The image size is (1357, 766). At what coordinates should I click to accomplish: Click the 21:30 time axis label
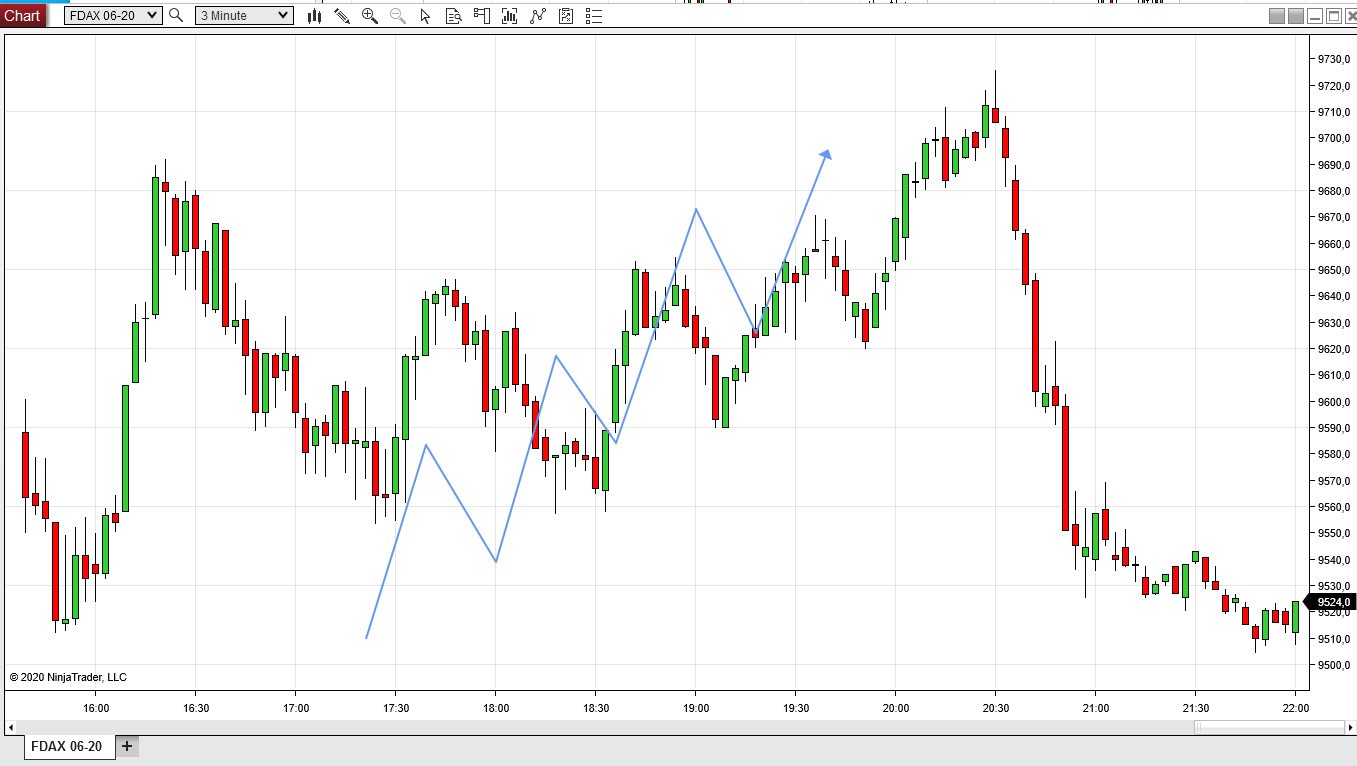pyautogui.click(x=1195, y=708)
